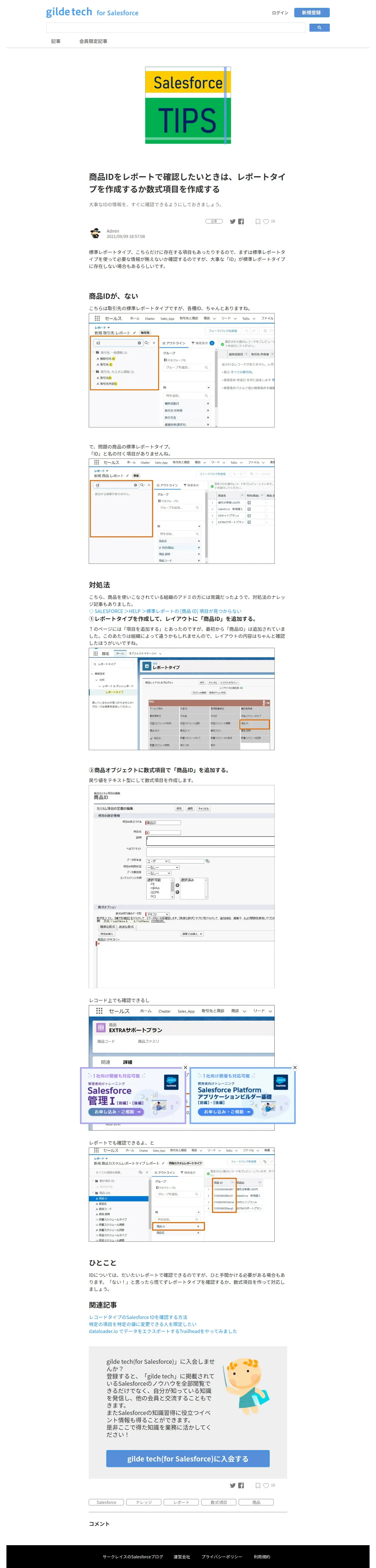Screen dimensions: 376x1568
Task: Open the dataloader.io Trailhead related article link
Action: point(163,1331)
